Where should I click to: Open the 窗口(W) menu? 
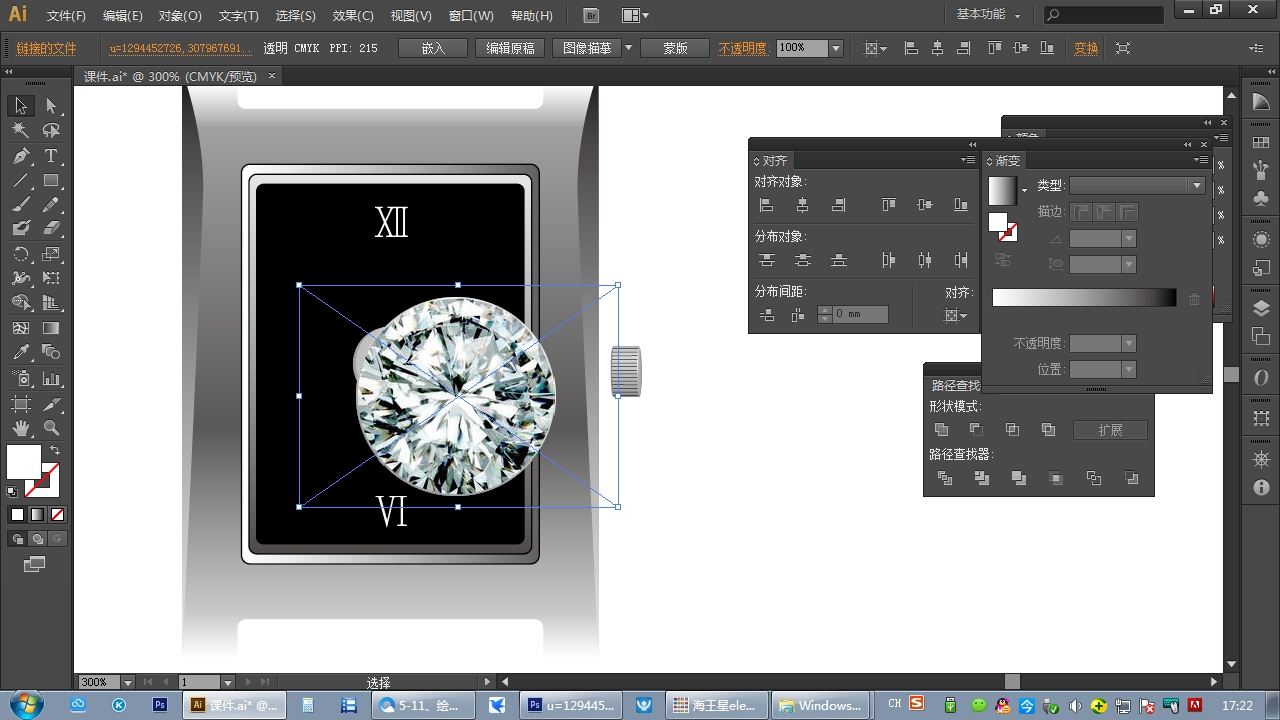pyautogui.click(x=471, y=16)
